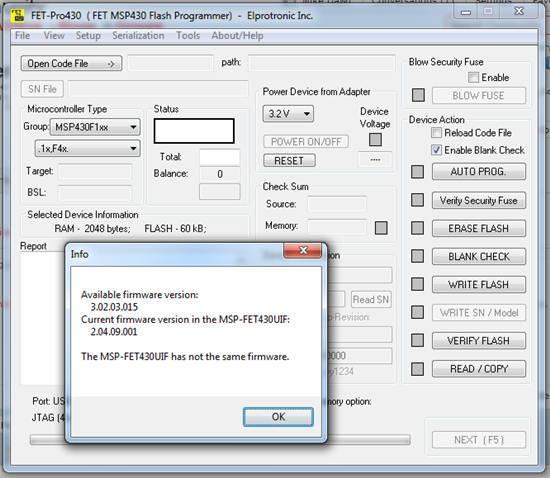Screen dimensions: 550x478
Task: Click the Check Sum Source field
Action: (x=337, y=204)
